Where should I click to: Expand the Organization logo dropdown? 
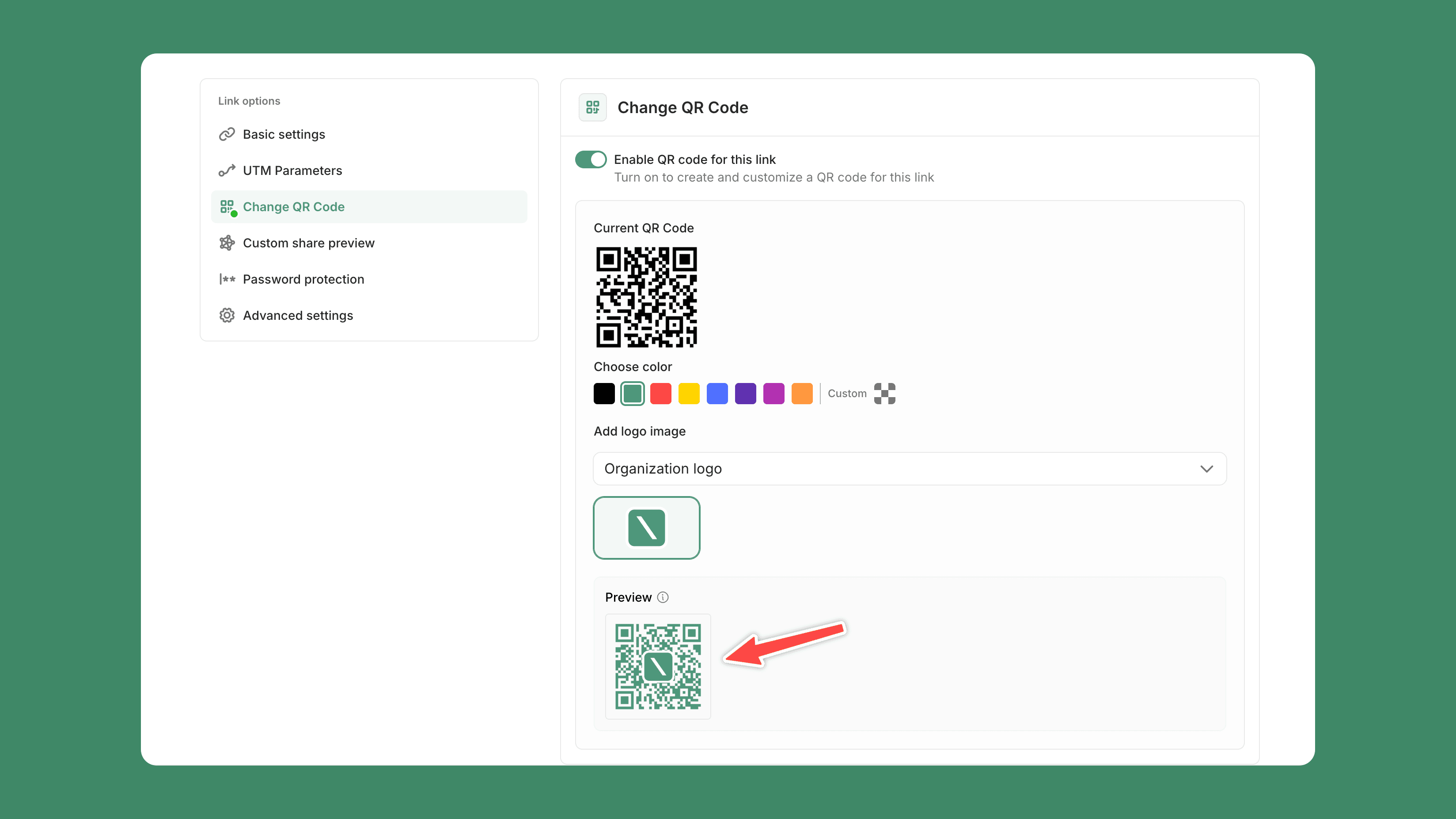point(910,469)
